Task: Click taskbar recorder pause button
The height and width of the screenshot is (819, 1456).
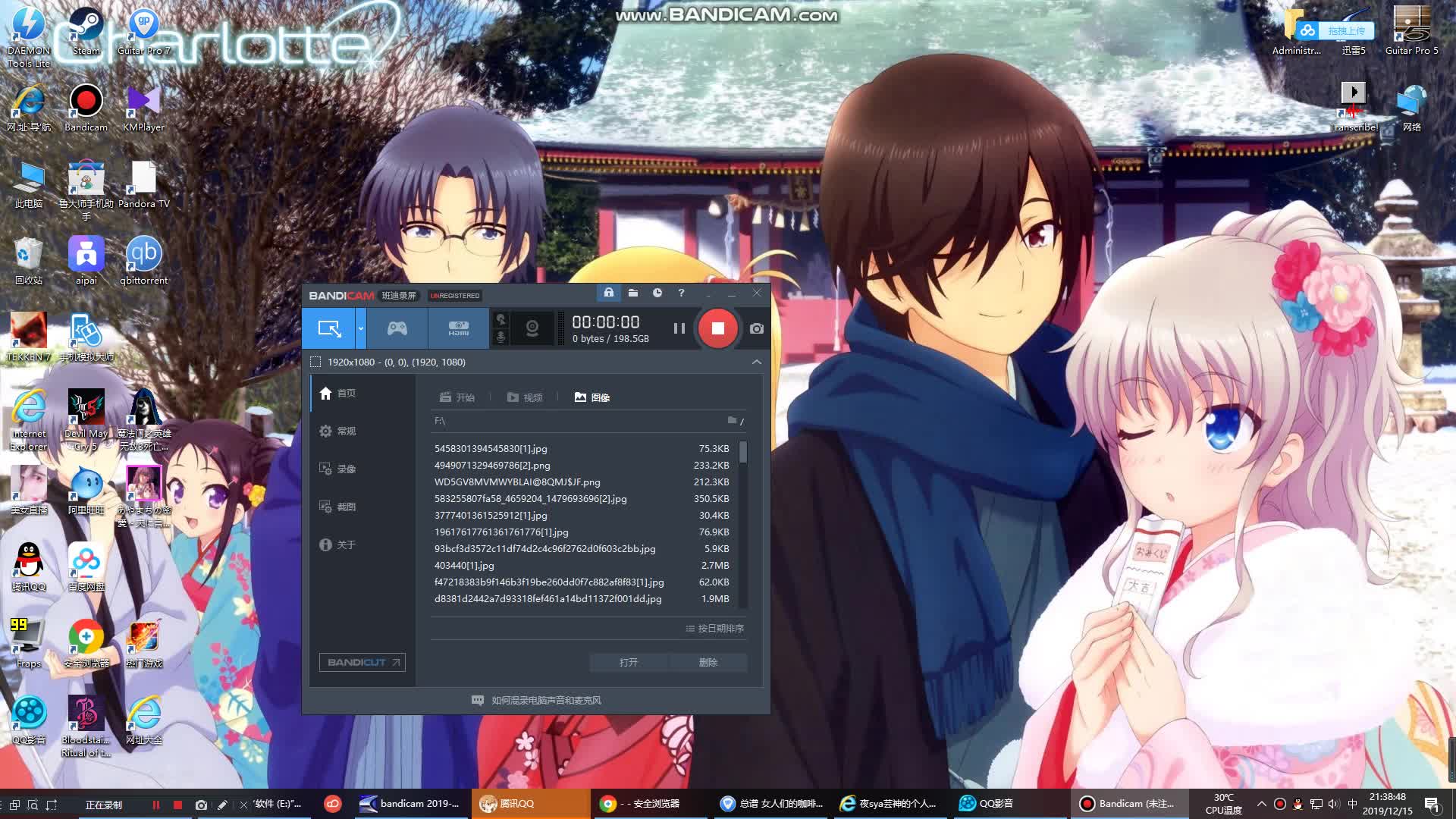Action: (156, 805)
